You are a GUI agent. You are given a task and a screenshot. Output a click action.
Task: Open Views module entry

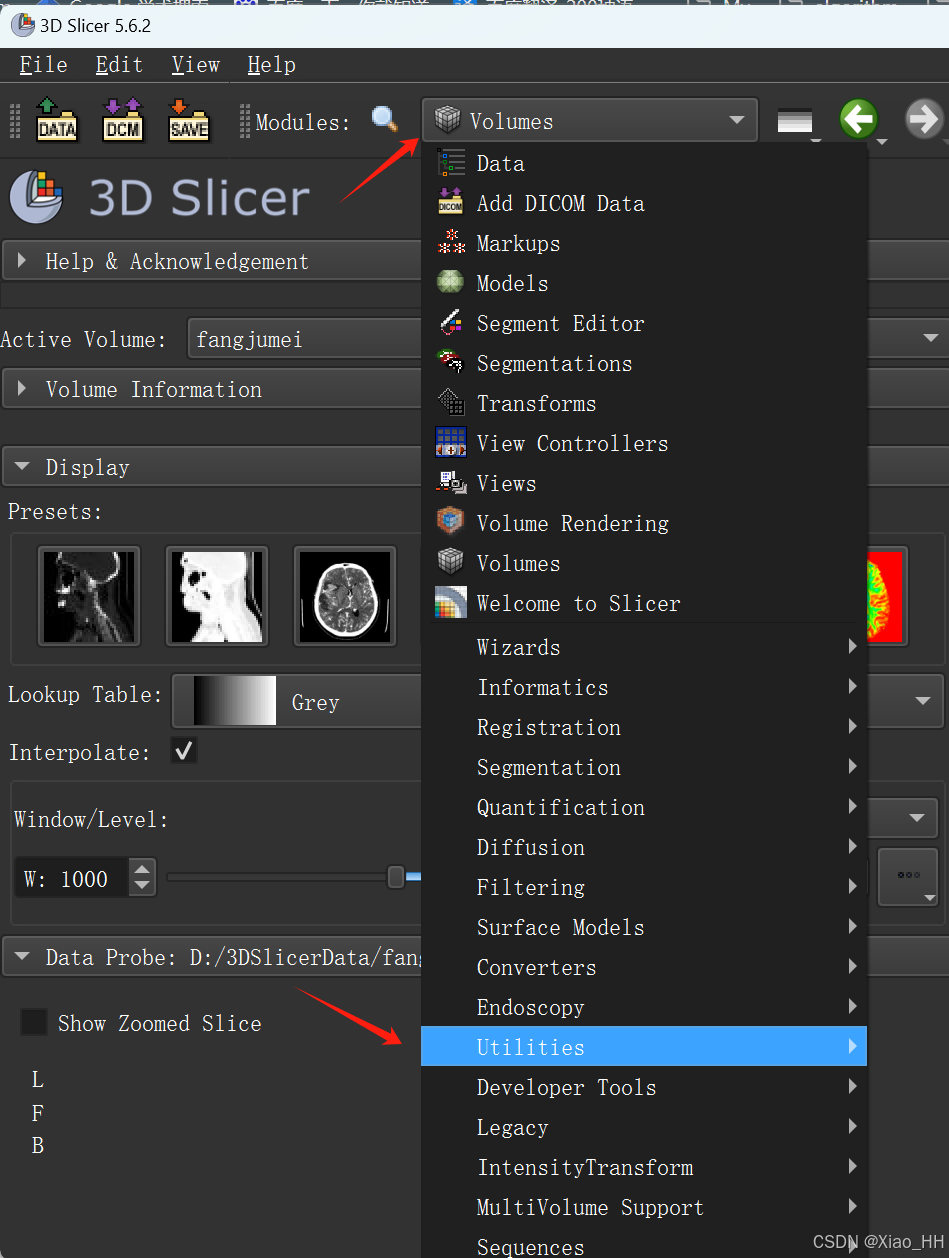(644, 483)
